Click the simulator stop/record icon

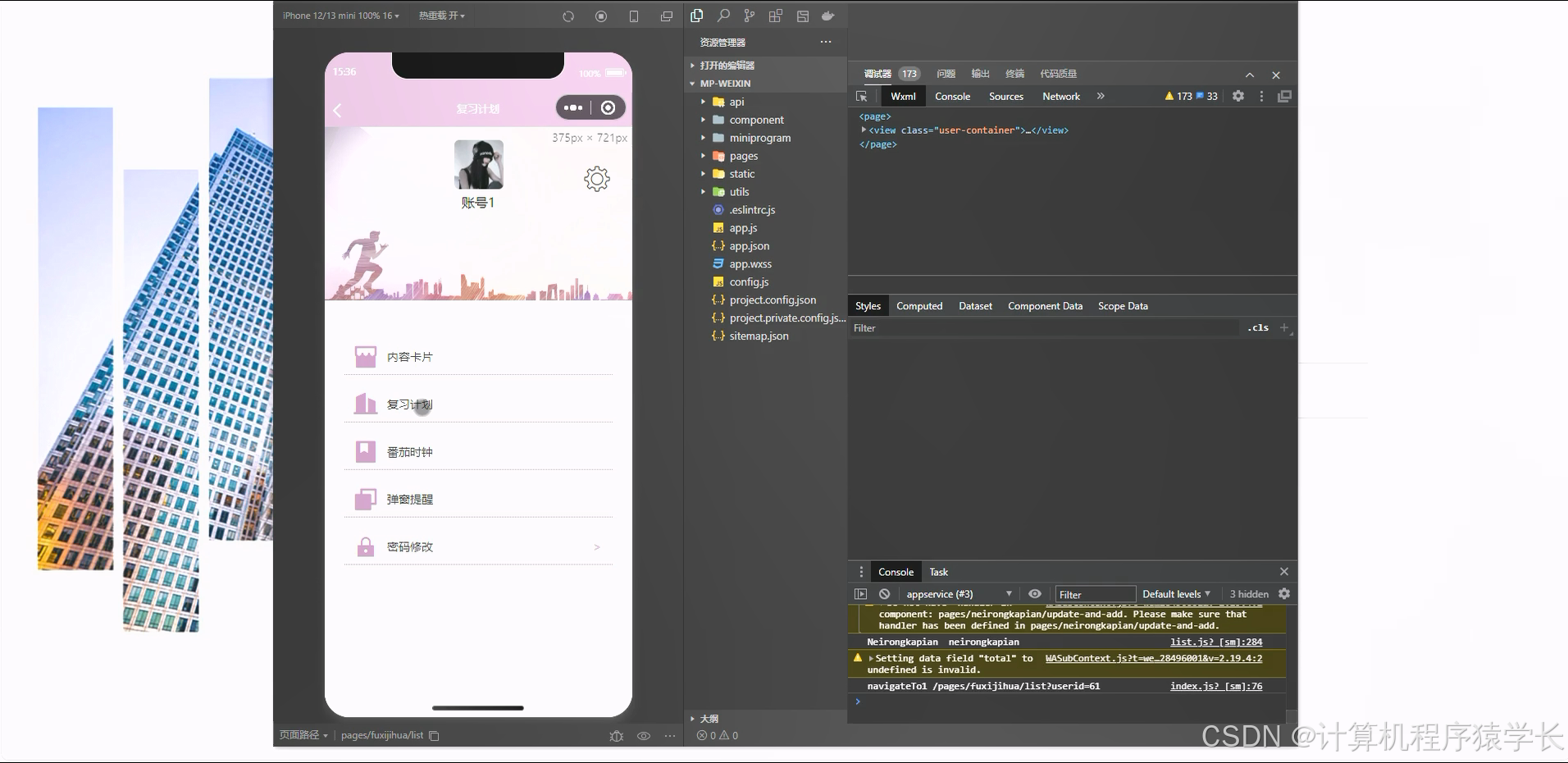601,16
